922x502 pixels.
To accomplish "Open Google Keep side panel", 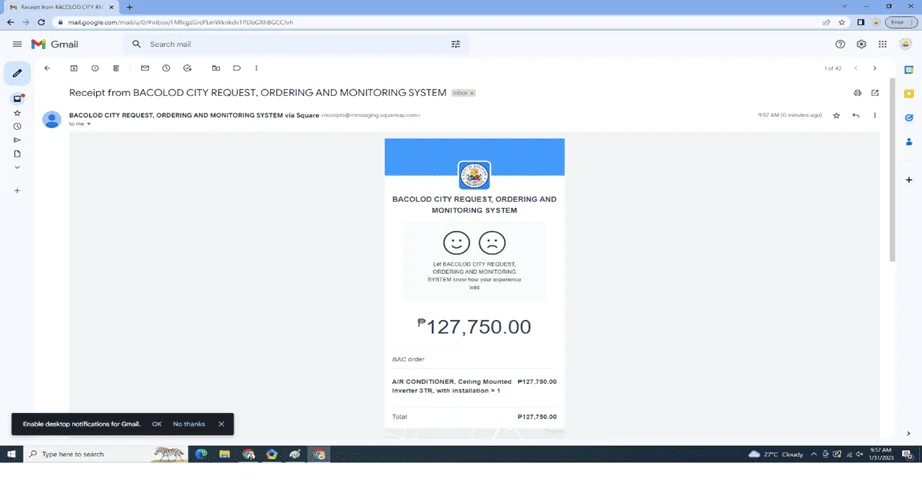I will 909,94.
